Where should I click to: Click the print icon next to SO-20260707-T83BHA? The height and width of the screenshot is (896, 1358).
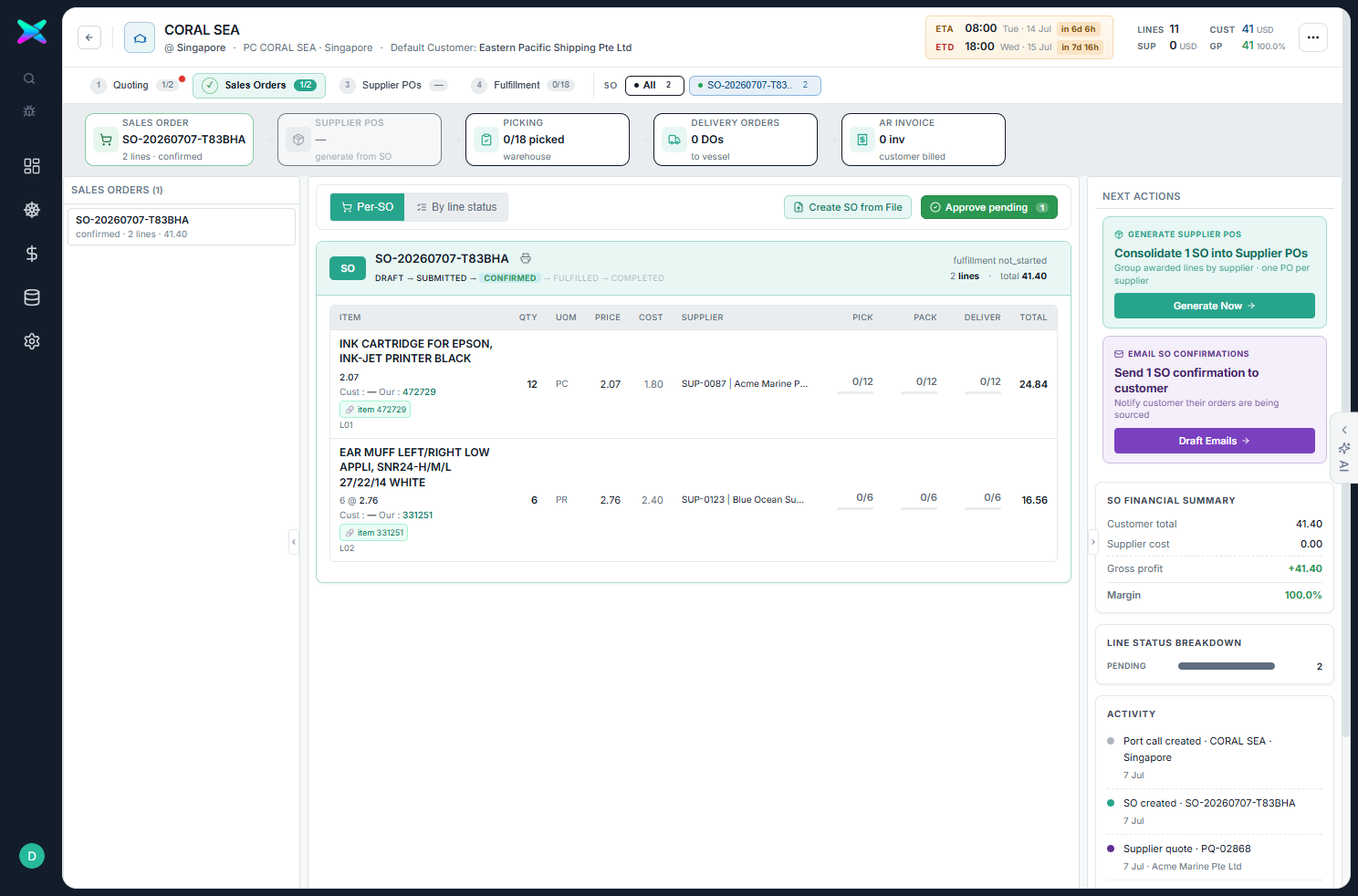pos(526,258)
